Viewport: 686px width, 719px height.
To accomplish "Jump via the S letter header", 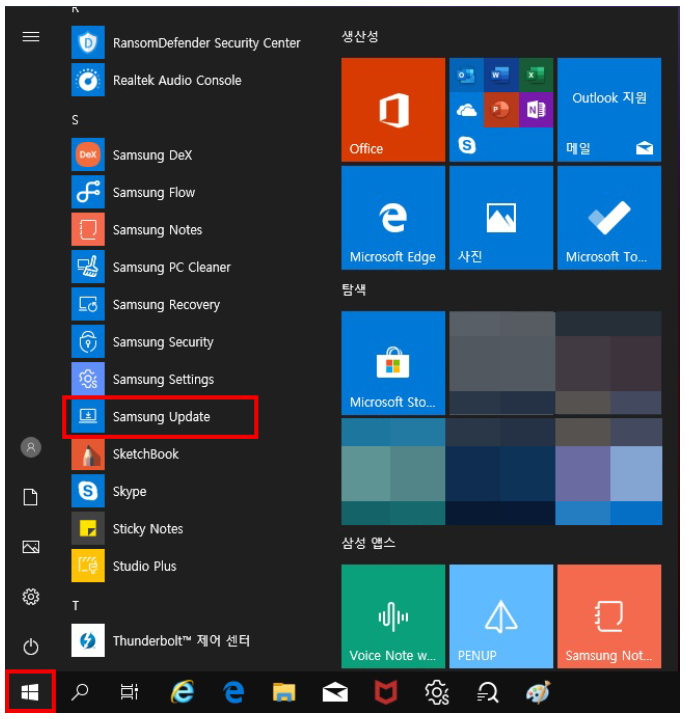I will coord(75,120).
